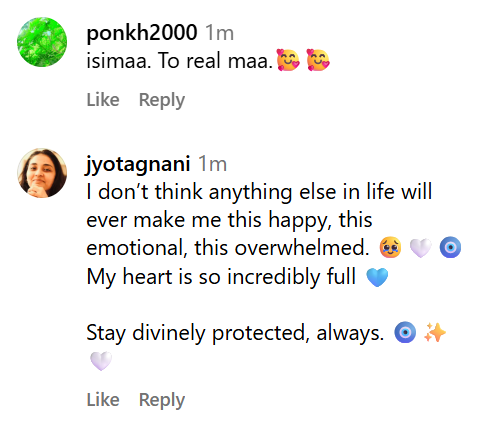Open jyotagnani's profile photo
Screen dimensions: 491x422
[x=42, y=173]
